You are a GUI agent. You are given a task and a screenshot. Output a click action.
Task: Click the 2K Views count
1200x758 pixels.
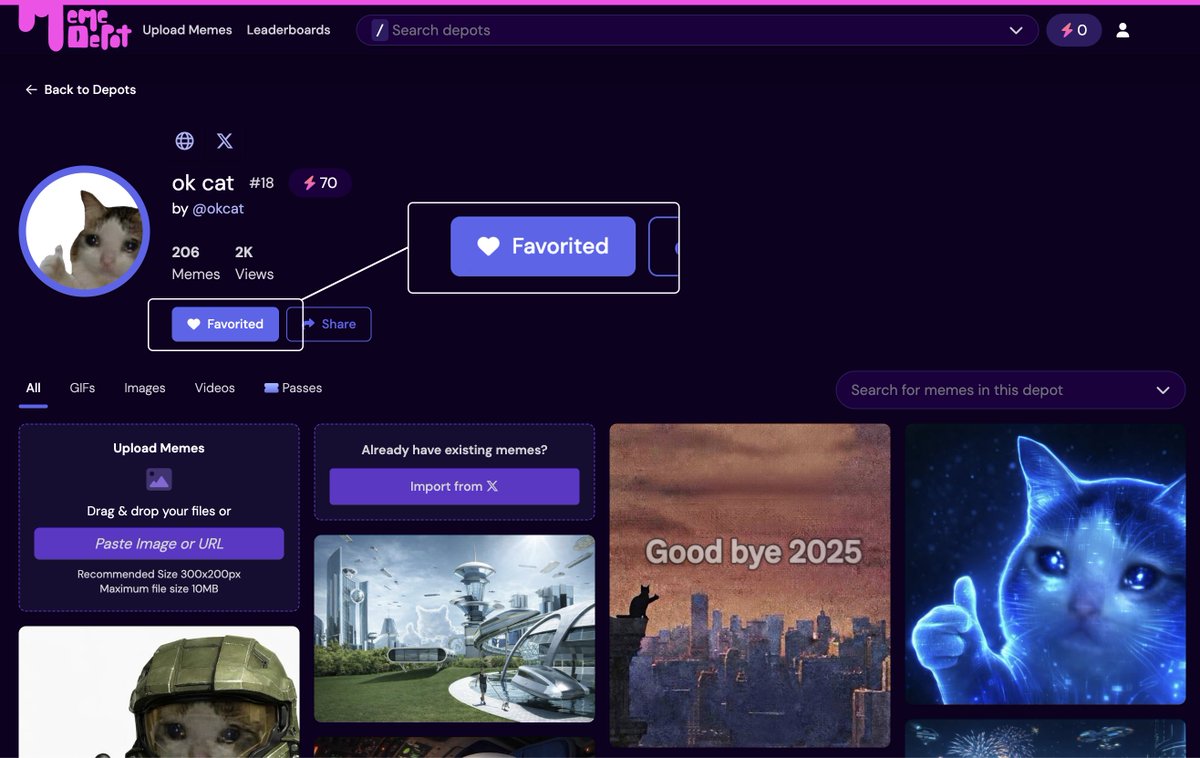coord(254,263)
